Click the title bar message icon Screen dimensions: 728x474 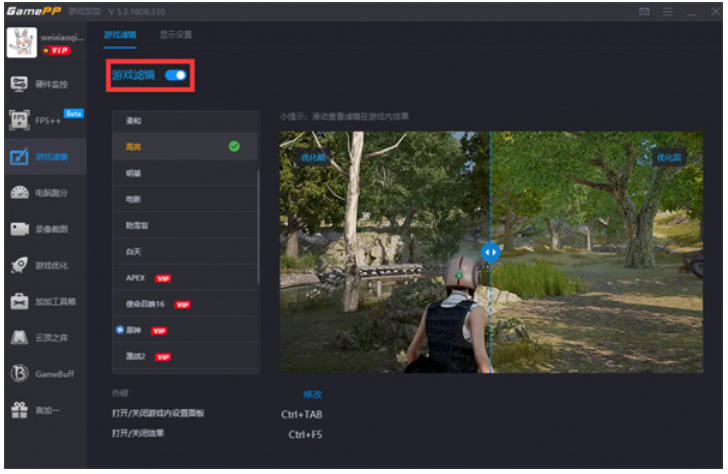tap(644, 11)
